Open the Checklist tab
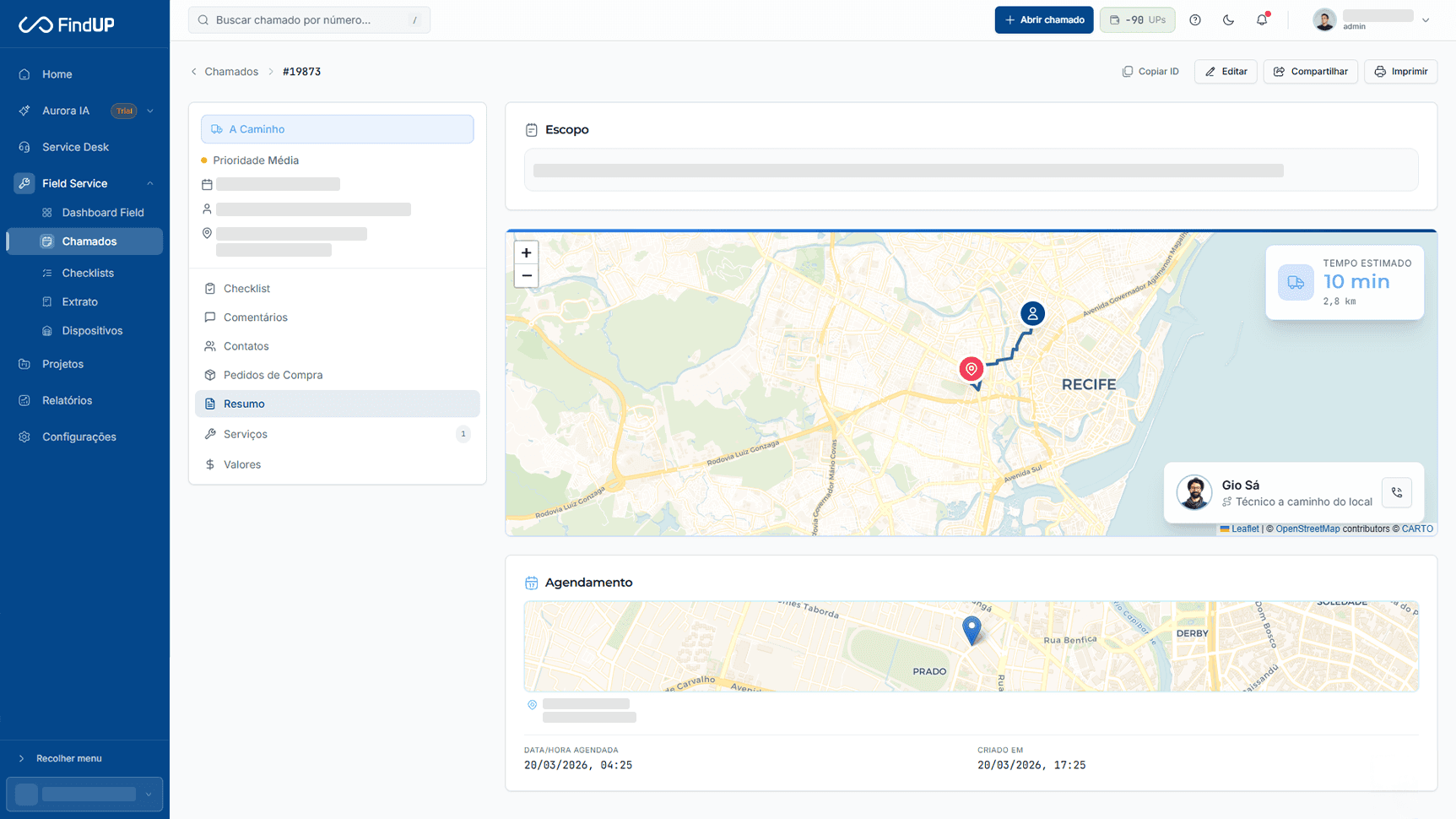Viewport: 1456px width, 819px height. click(x=337, y=289)
